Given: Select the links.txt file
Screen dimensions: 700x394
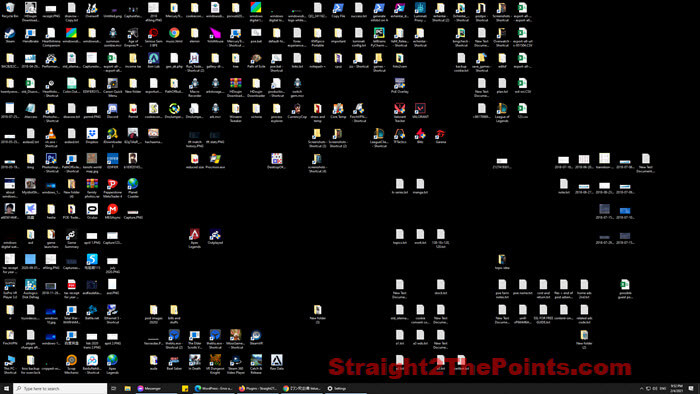Looking at the screenshot, I should [297, 61].
